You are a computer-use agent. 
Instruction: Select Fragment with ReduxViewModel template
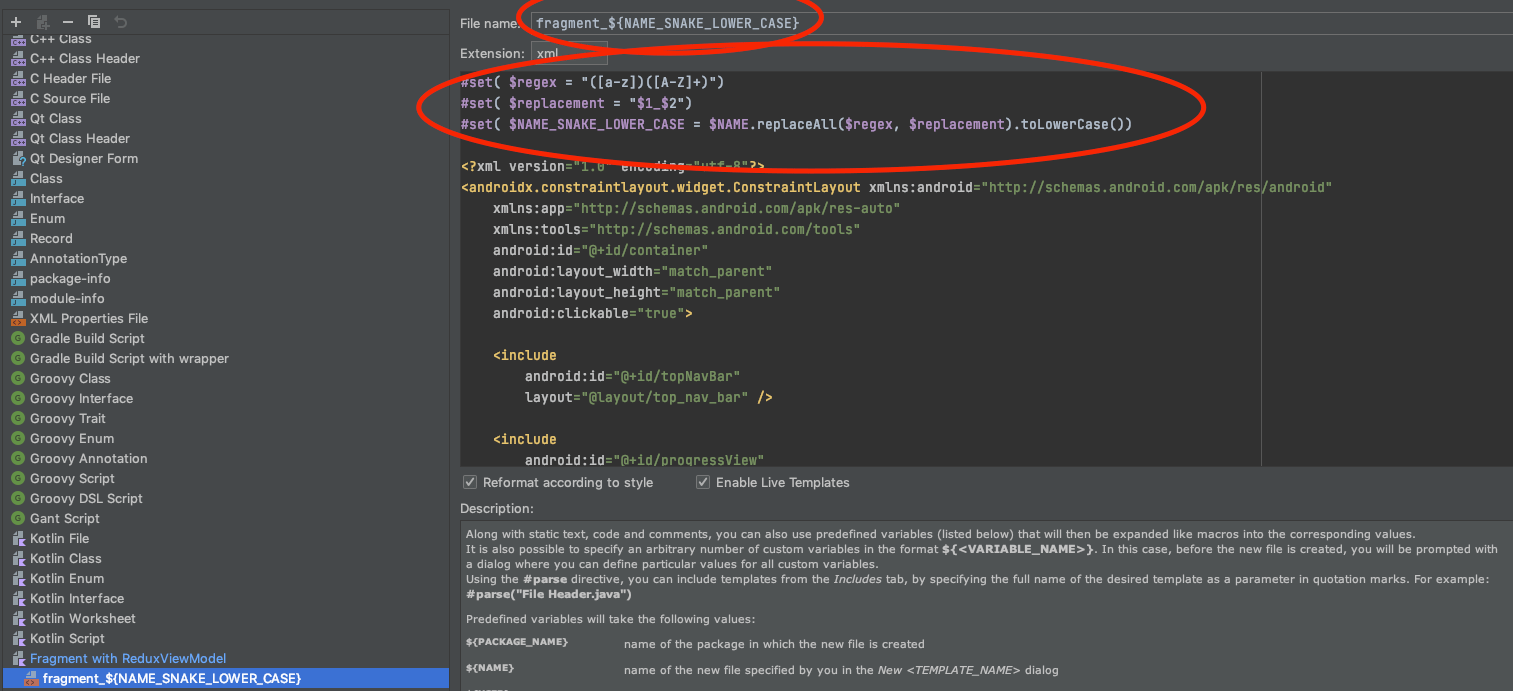coord(130,658)
